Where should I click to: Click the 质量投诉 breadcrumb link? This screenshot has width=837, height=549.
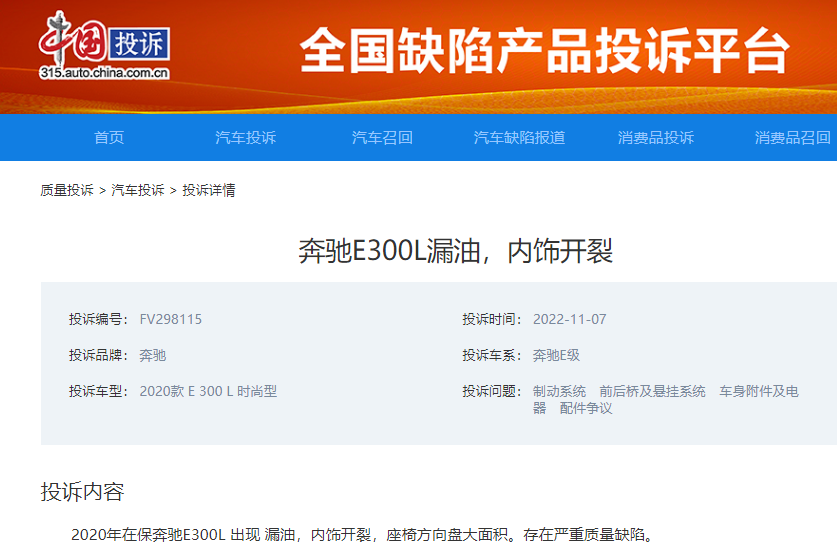(x=67, y=190)
